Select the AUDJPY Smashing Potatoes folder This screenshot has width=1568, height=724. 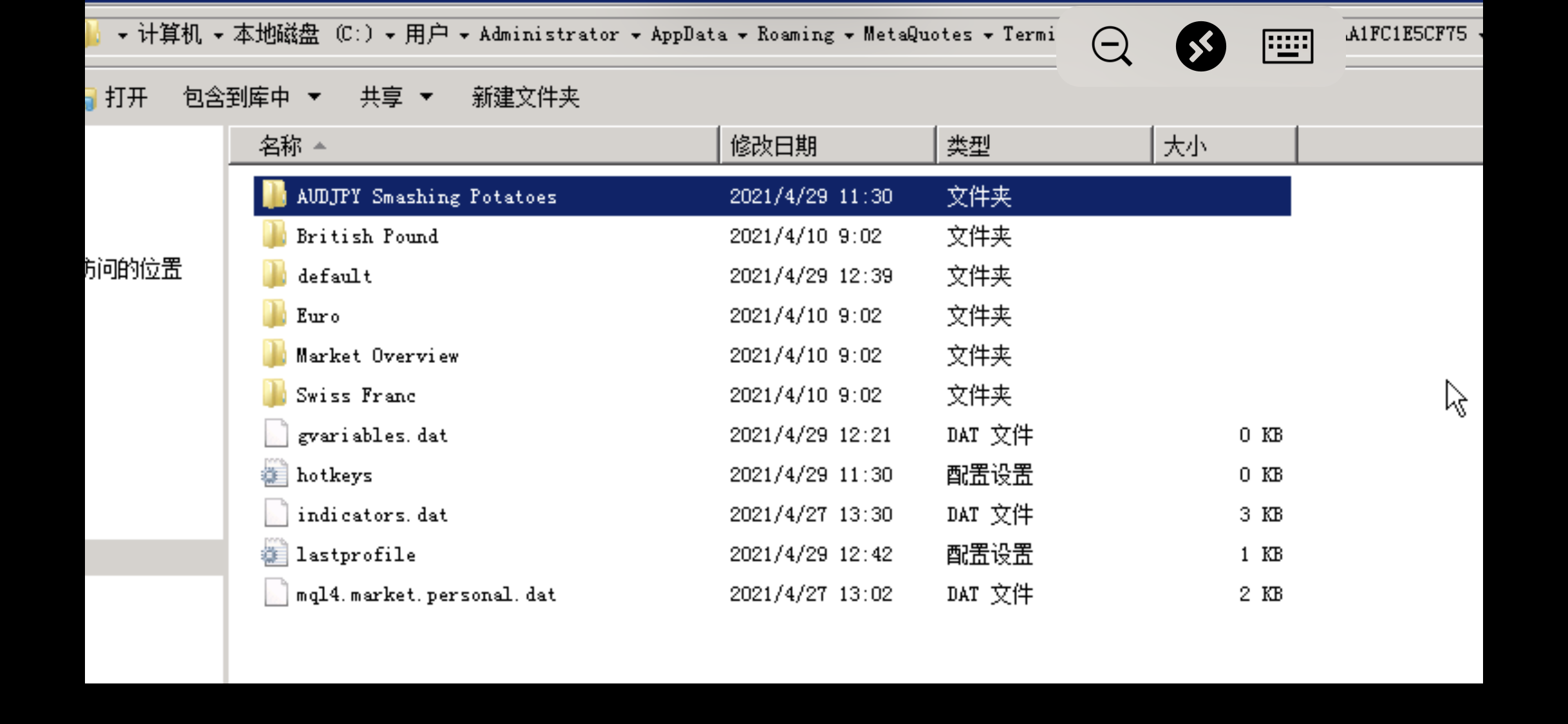[x=426, y=196]
